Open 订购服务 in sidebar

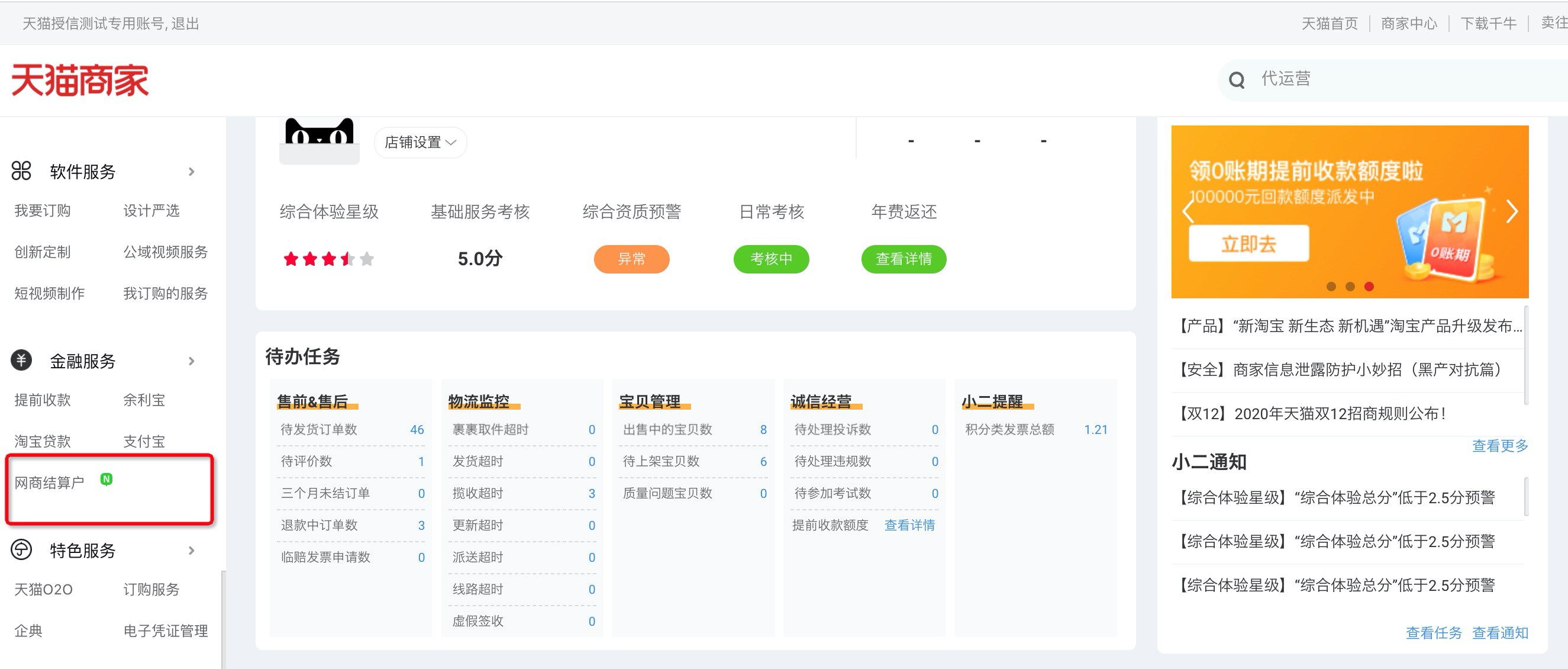pos(151,590)
